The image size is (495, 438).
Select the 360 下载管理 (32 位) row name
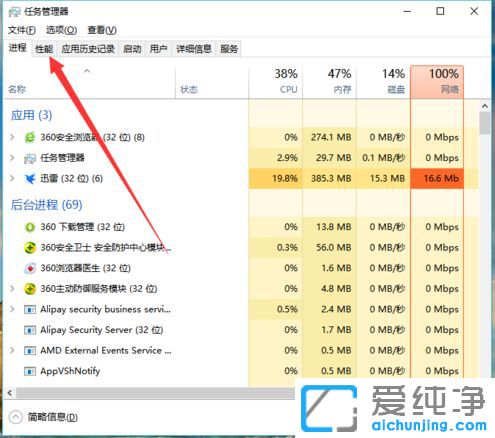(82, 227)
